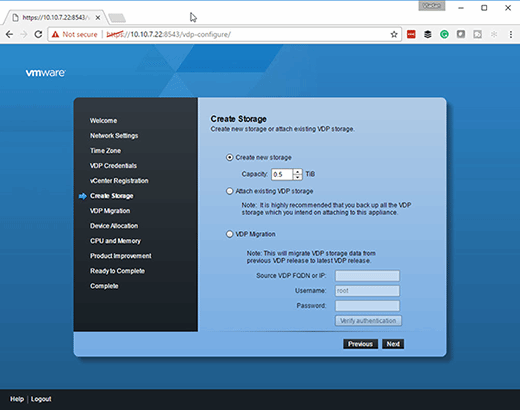The image size is (520, 410).
Task: Open the red extension icon in toolbar
Action: pos(411,34)
